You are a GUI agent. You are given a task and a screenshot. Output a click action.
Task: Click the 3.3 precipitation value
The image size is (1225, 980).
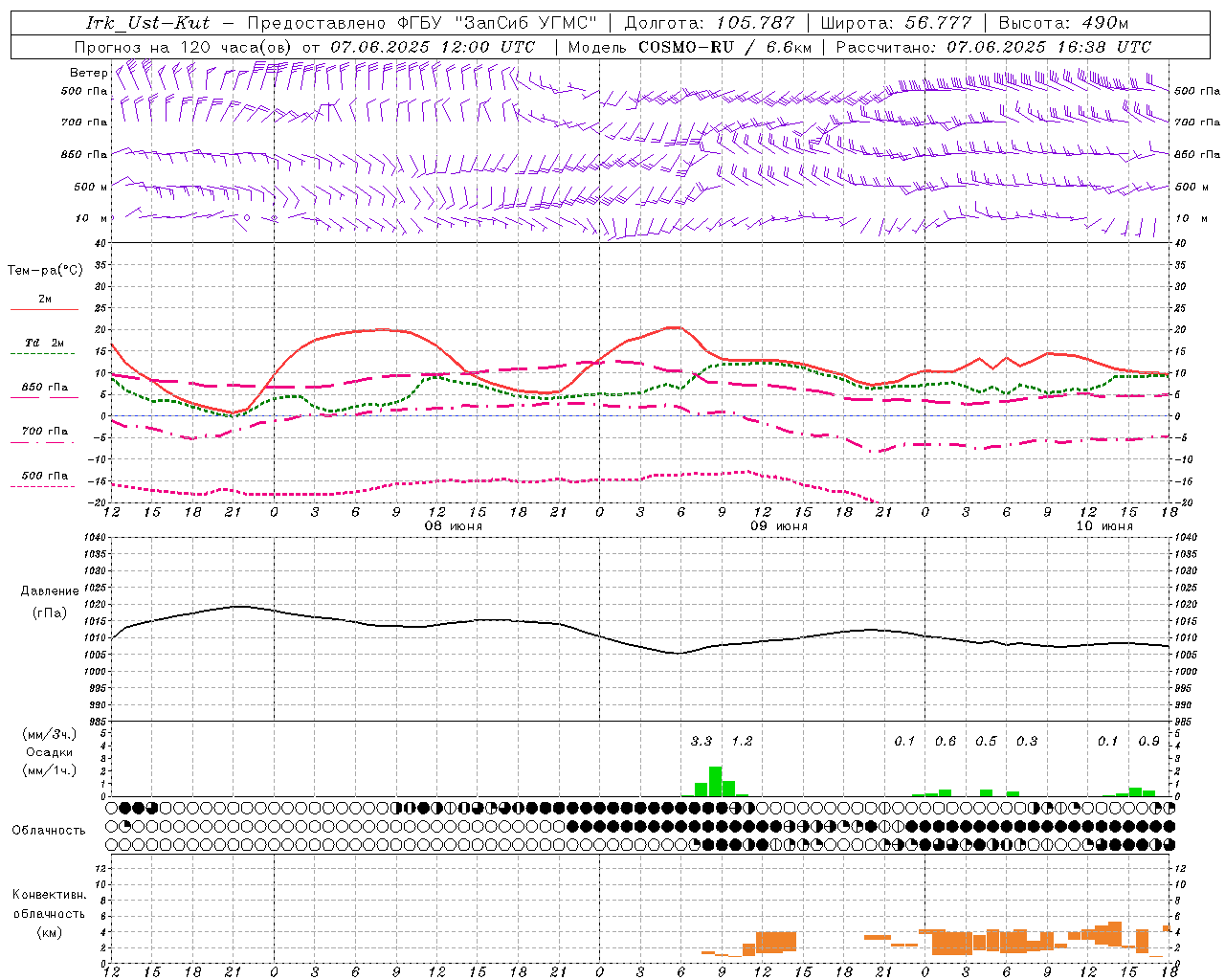coord(702,741)
